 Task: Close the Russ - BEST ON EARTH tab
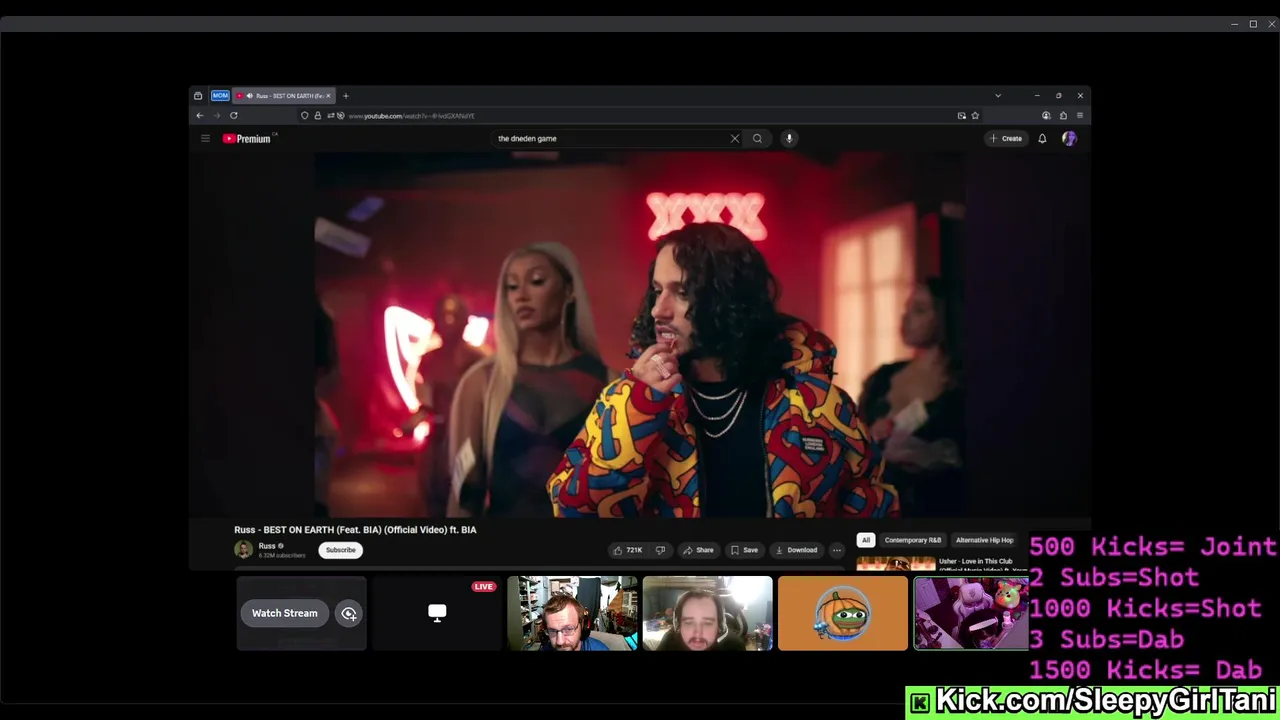pos(328,96)
